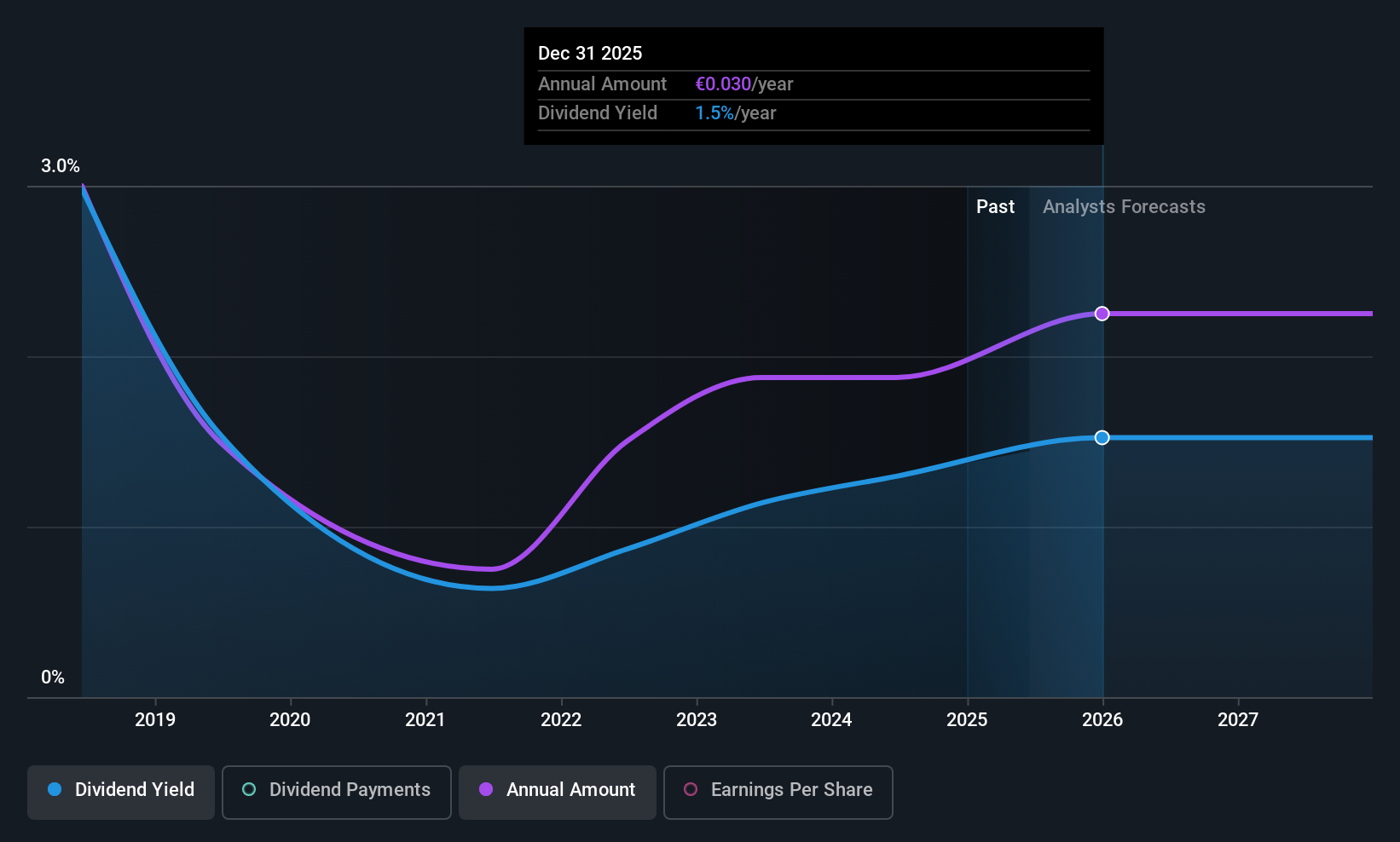
Task: Click the 2019 x-axis label
Action: [x=155, y=720]
